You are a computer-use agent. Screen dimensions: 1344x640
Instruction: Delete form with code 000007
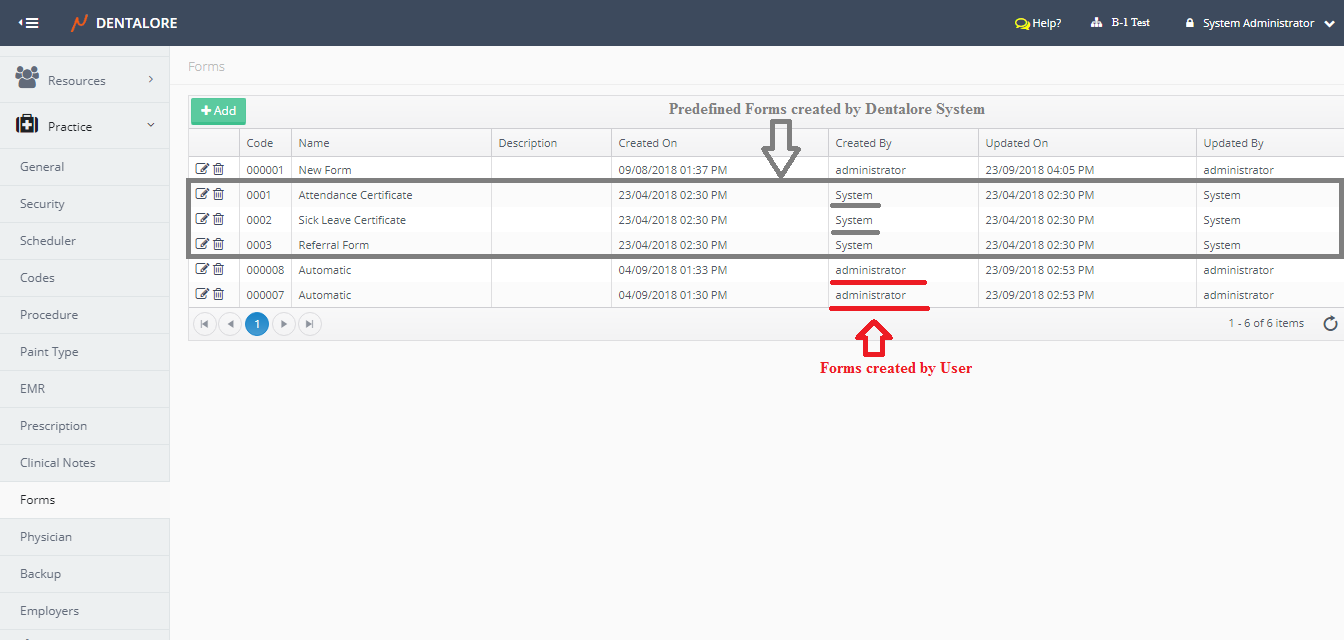tap(218, 294)
